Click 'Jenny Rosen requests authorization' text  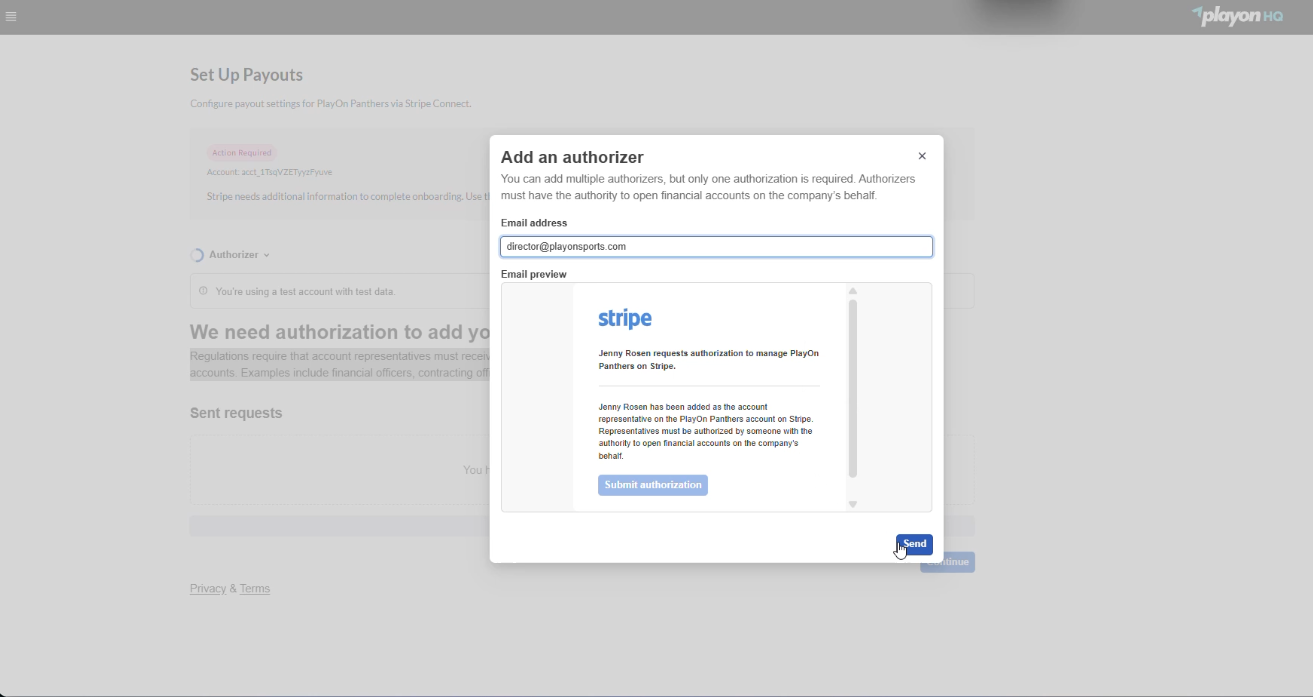(708, 360)
